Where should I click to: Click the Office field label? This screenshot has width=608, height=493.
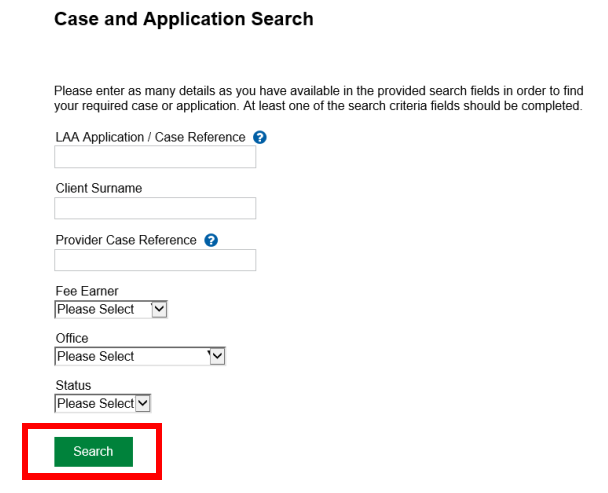(72, 339)
